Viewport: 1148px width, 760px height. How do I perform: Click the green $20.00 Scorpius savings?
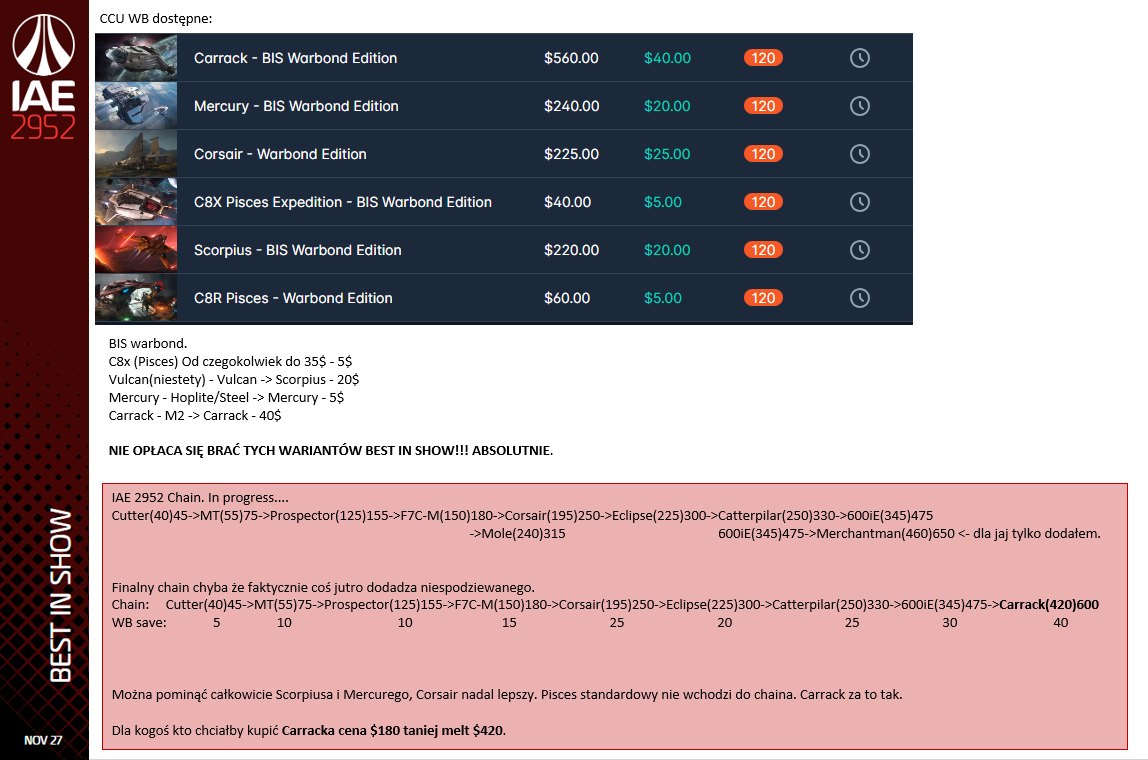point(667,250)
